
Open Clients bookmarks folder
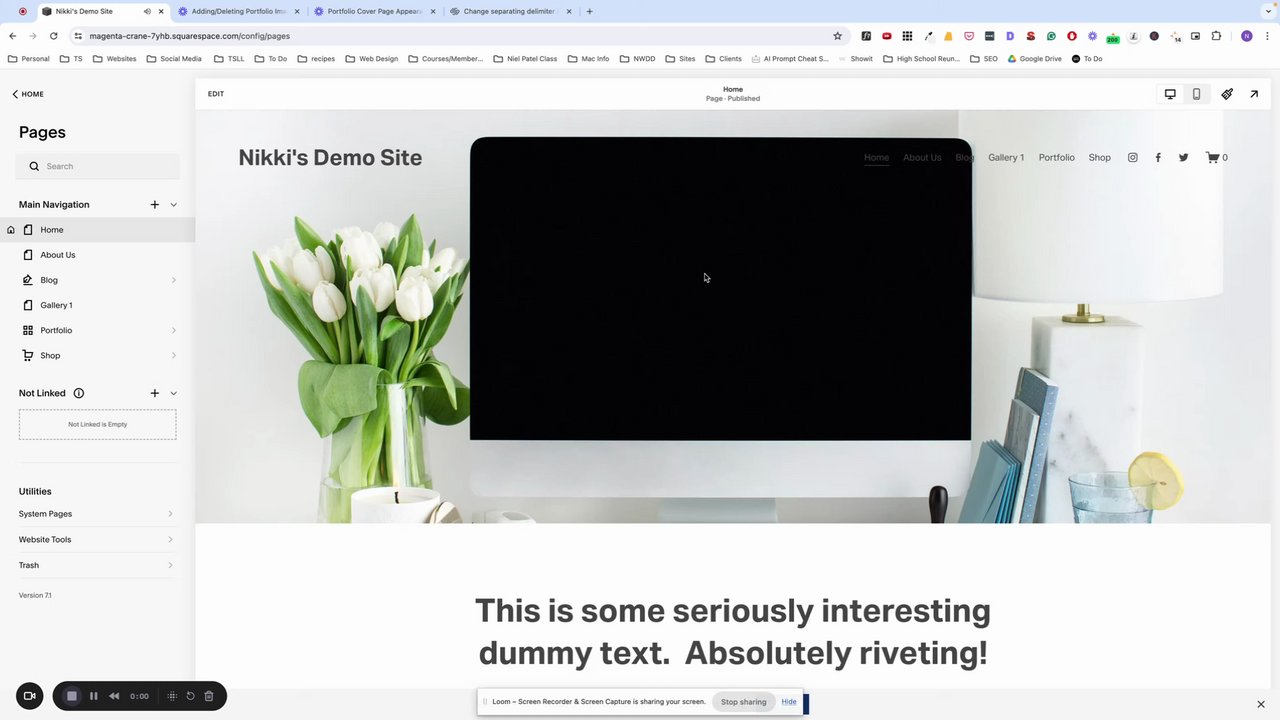pyautogui.click(x=724, y=59)
